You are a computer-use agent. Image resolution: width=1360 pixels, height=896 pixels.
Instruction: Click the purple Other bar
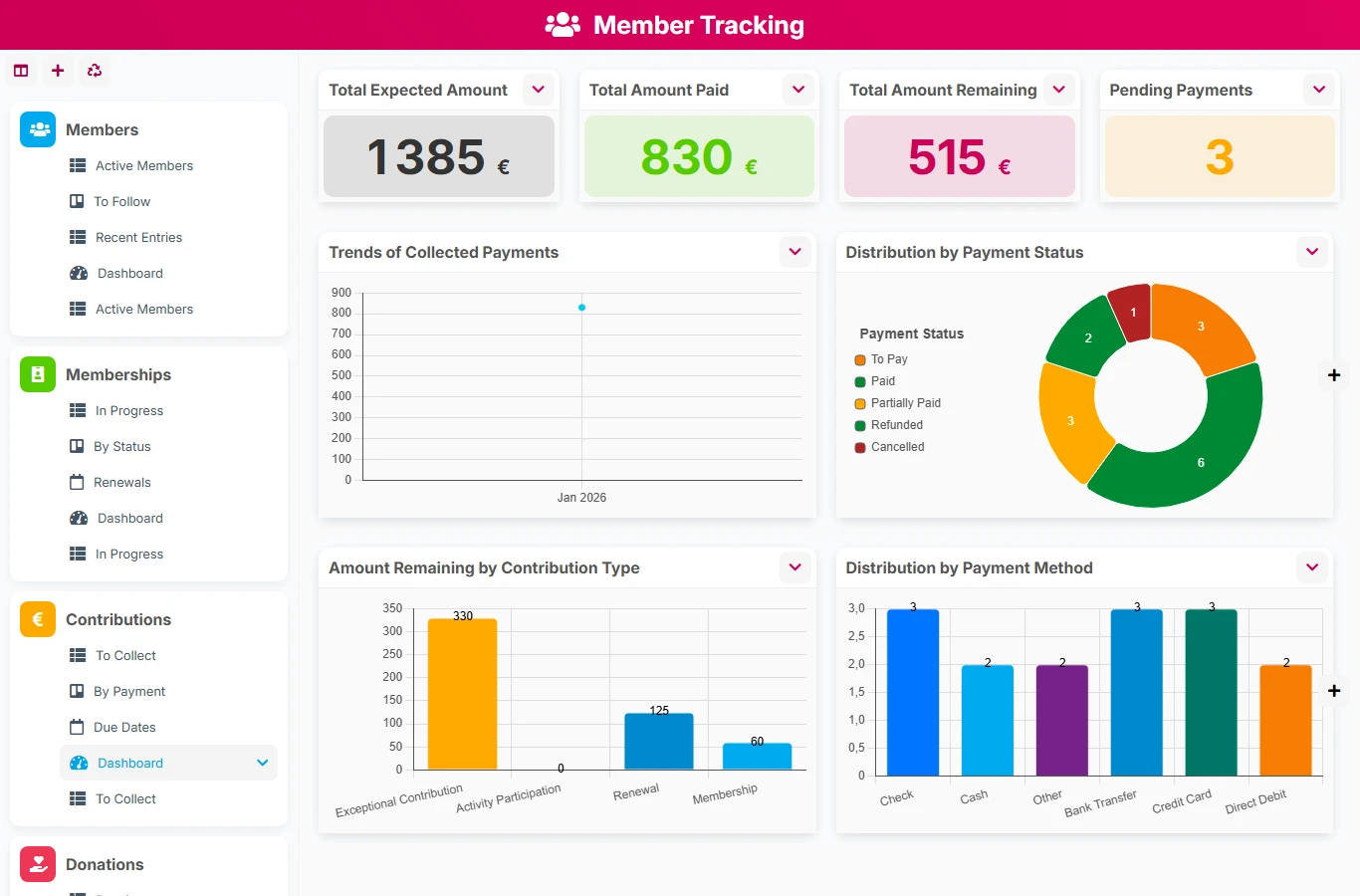(1062, 720)
